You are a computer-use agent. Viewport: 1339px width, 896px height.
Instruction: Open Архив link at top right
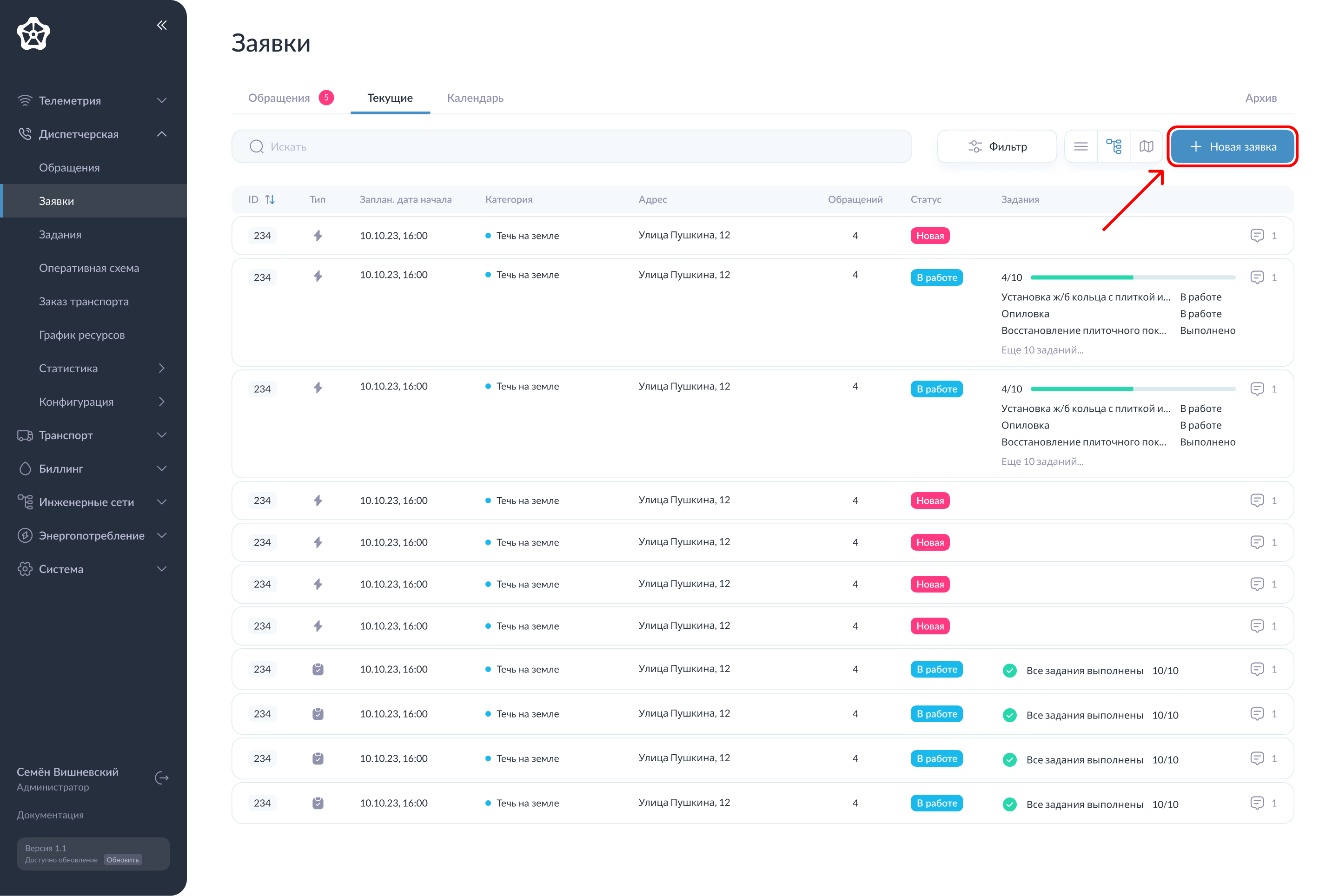(x=1261, y=98)
